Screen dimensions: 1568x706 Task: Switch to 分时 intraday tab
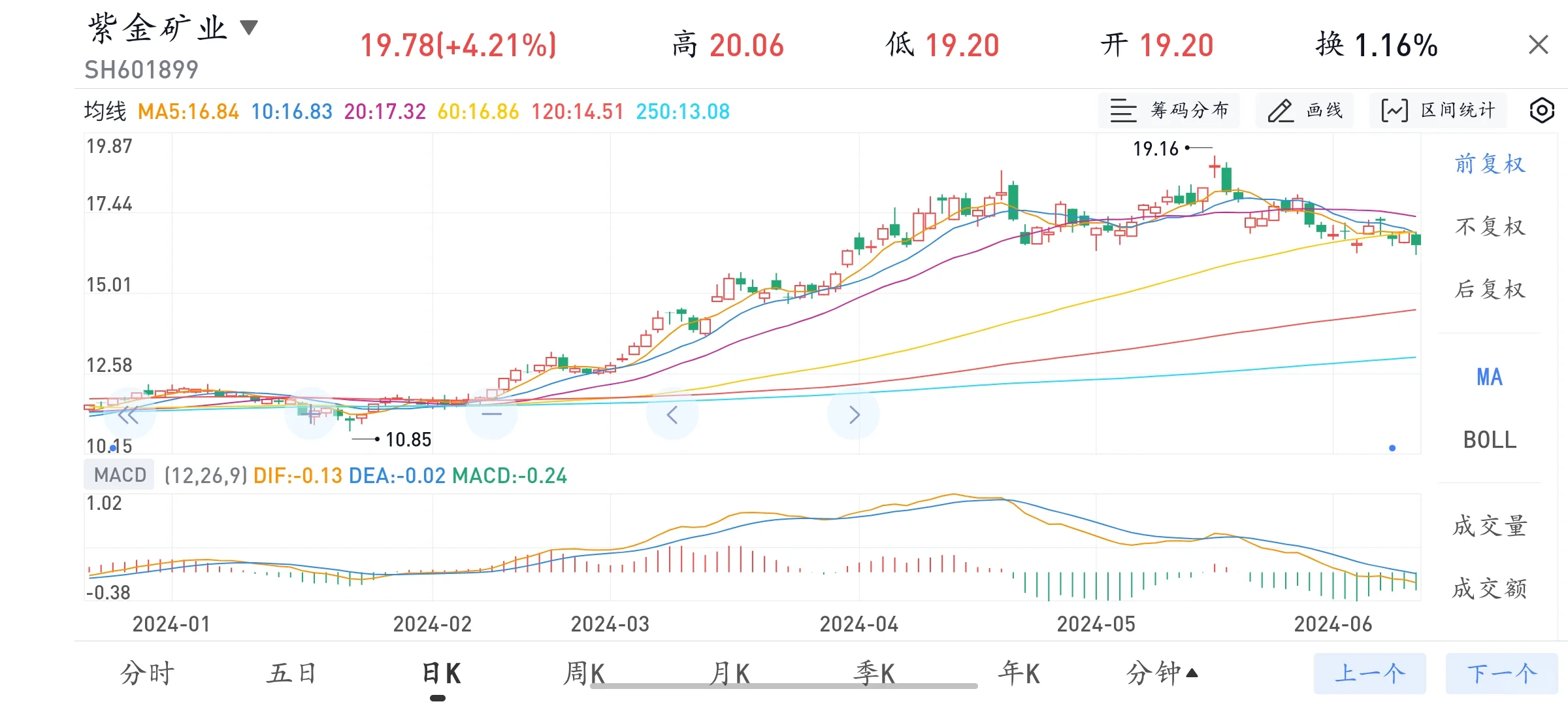coord(148,673)
